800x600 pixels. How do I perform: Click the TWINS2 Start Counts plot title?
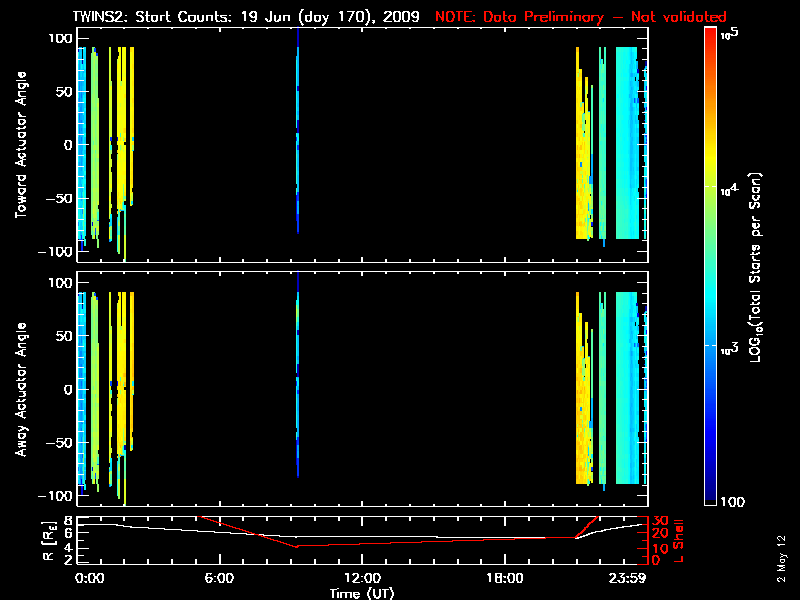coord(249,17)
